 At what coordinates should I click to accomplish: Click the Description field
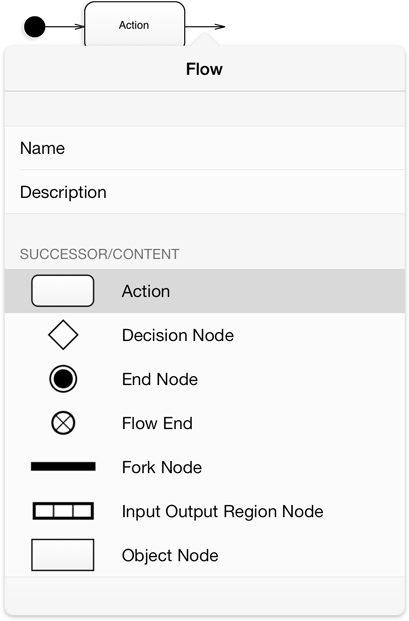tap(205, 192)
